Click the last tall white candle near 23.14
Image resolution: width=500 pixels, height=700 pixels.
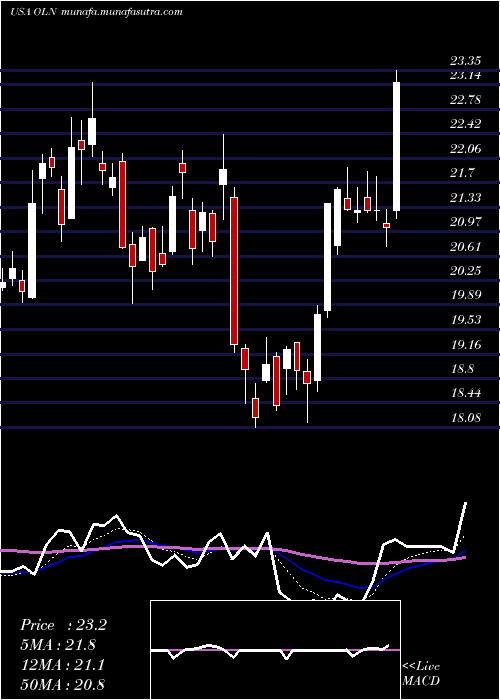(396, 146)
